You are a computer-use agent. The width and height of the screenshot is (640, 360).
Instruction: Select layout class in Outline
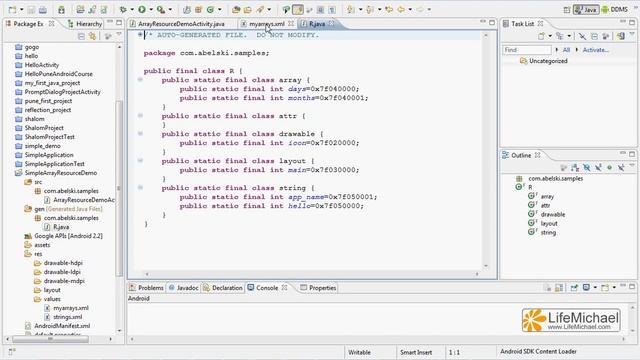[x=549, y=223]
